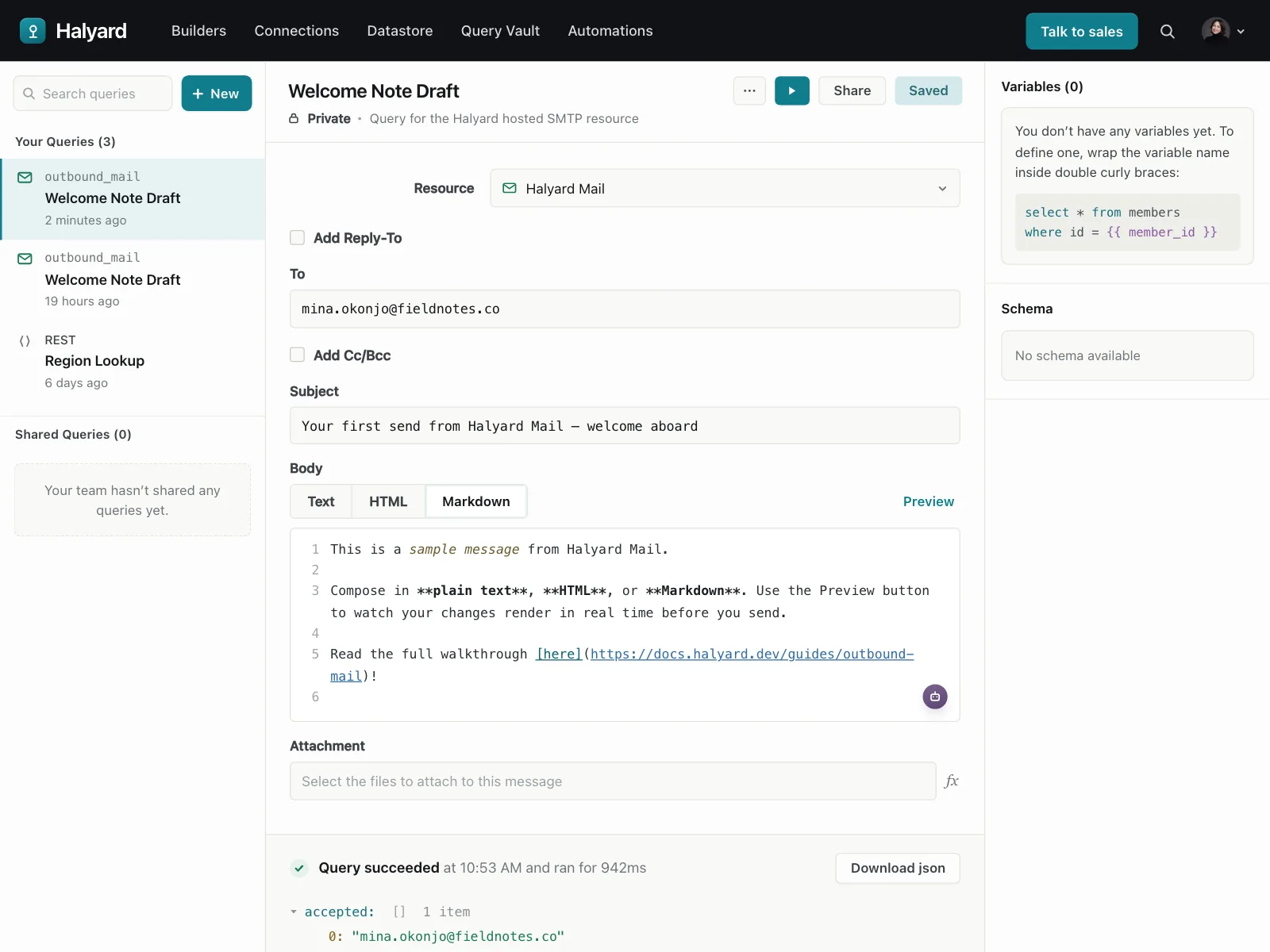Click the 'Your team hasn't shared any queries' note

pos(133,500)
